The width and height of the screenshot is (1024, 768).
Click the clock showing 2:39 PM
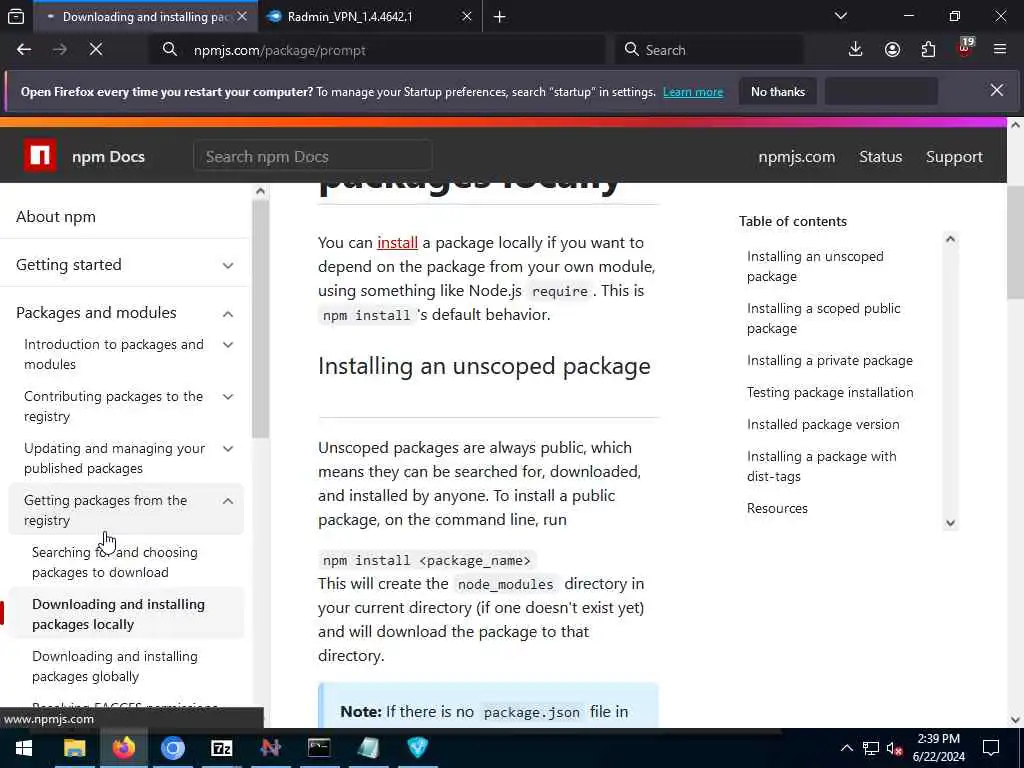coord(938,748)
